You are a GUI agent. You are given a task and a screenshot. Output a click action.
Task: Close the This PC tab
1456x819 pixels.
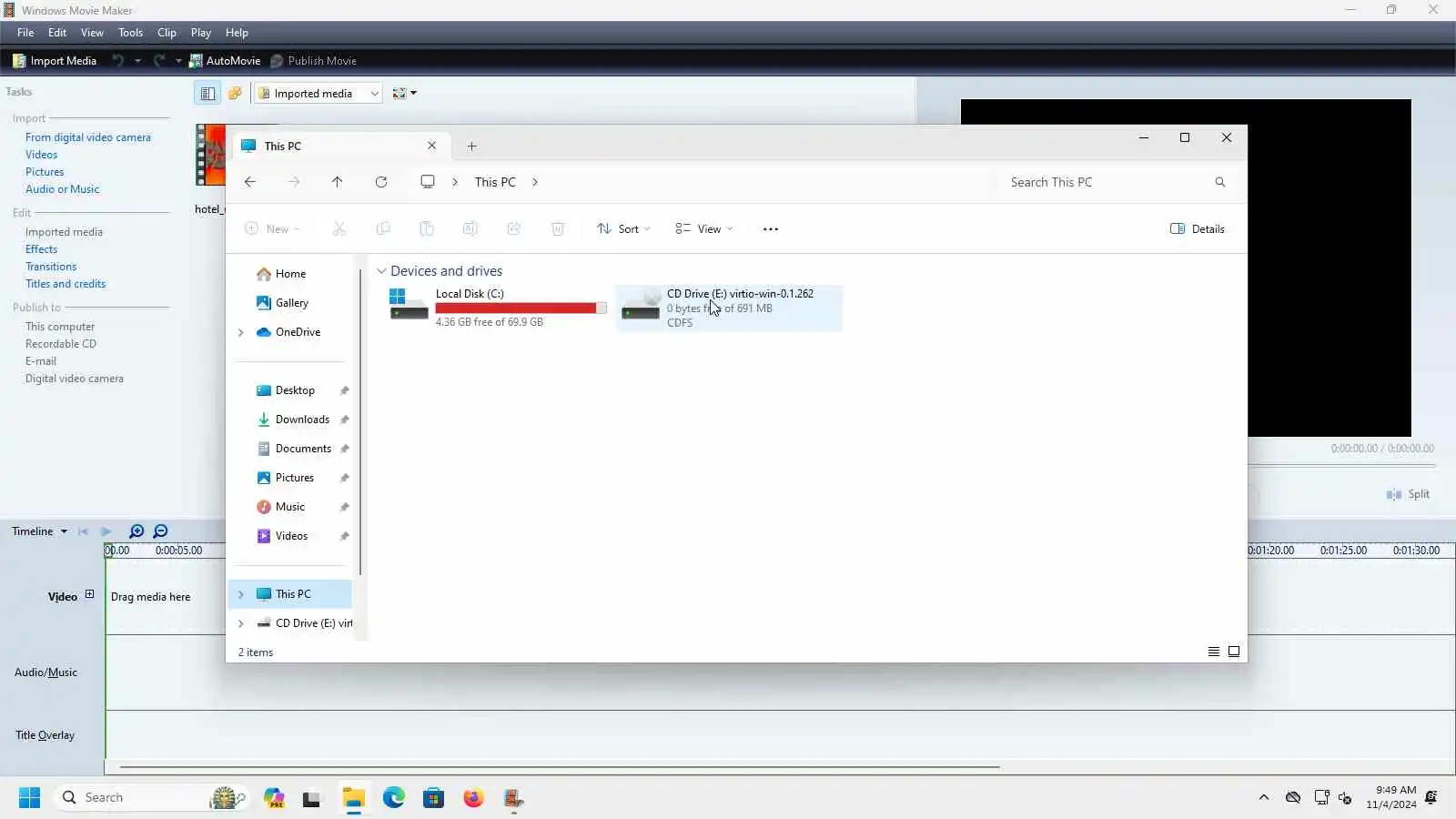tap(432, 146)
